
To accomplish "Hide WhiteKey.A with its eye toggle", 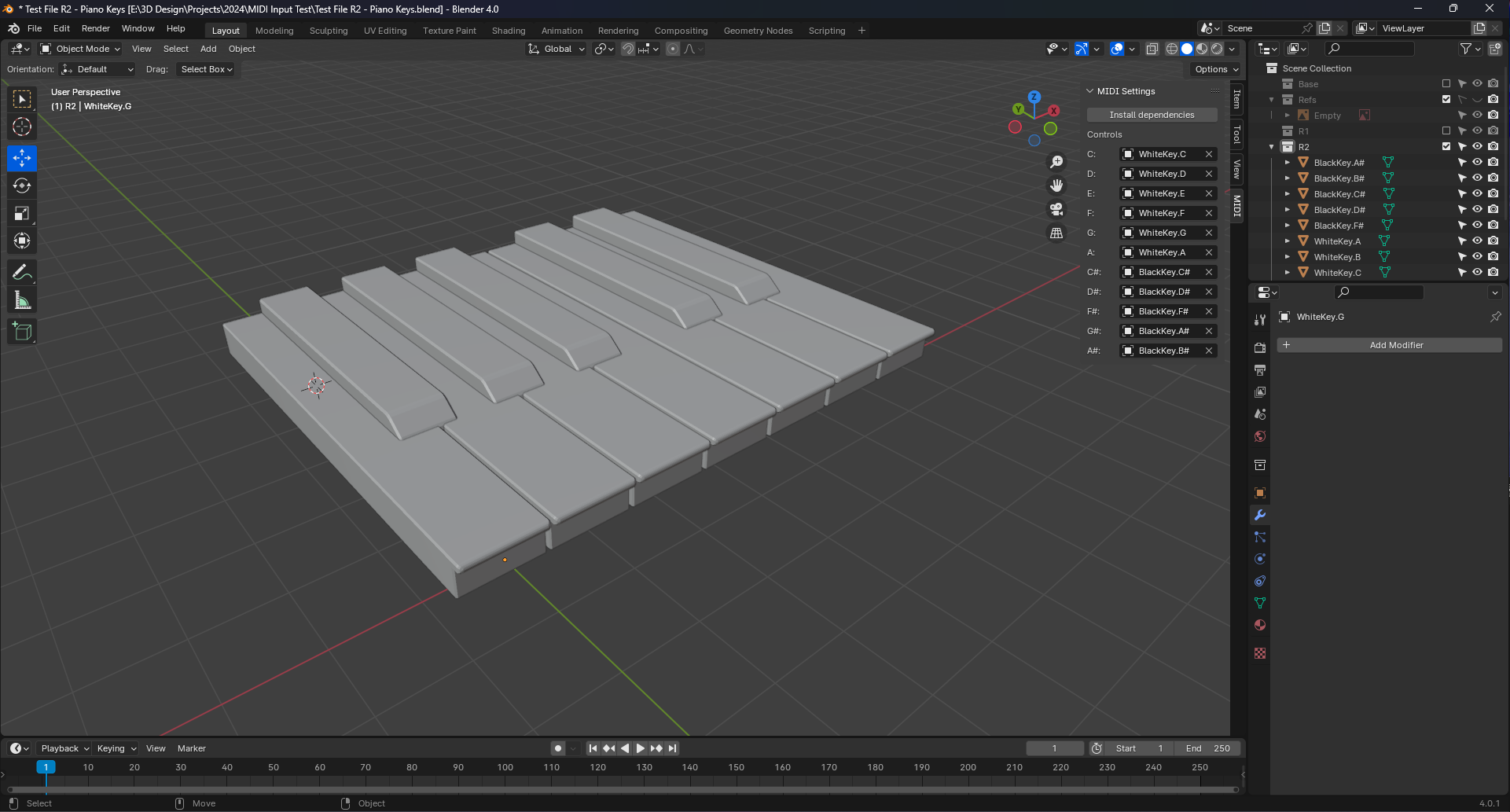I will [x=1477, y=241].
